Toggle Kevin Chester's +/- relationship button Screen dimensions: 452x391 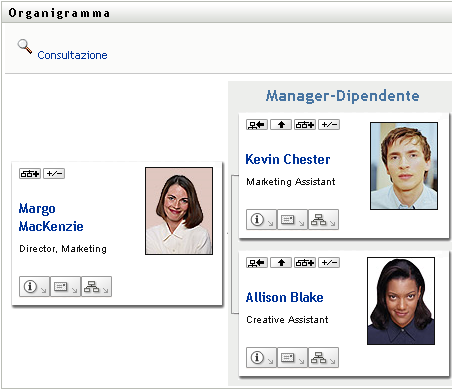pos(329,125)
